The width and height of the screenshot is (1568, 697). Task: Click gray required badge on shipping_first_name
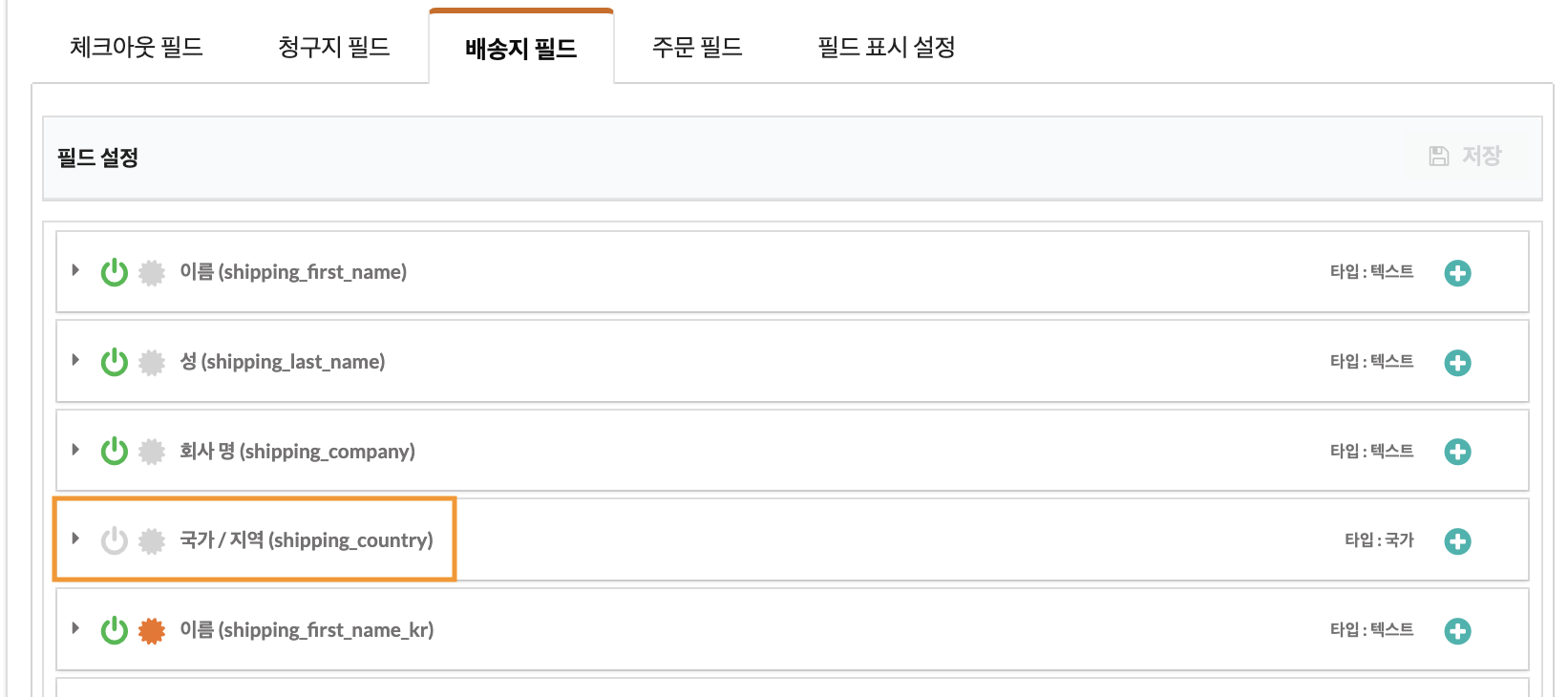pos(152,273)
